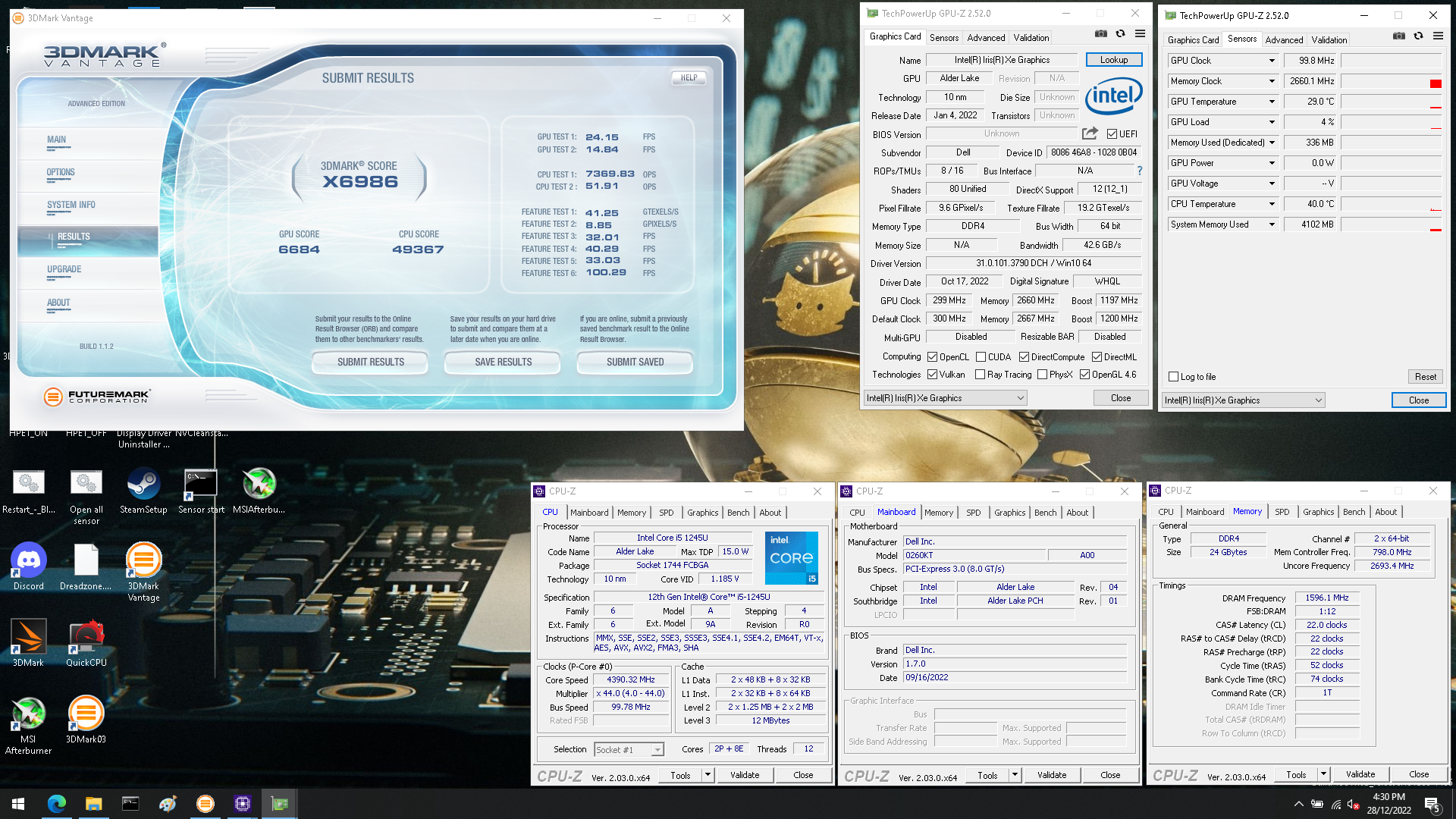This screenshot has height=819, width=1456.
Task: Open hamburger menu in left GPU-Z window
Action: pyautogui.click(x=1140, y=34)
